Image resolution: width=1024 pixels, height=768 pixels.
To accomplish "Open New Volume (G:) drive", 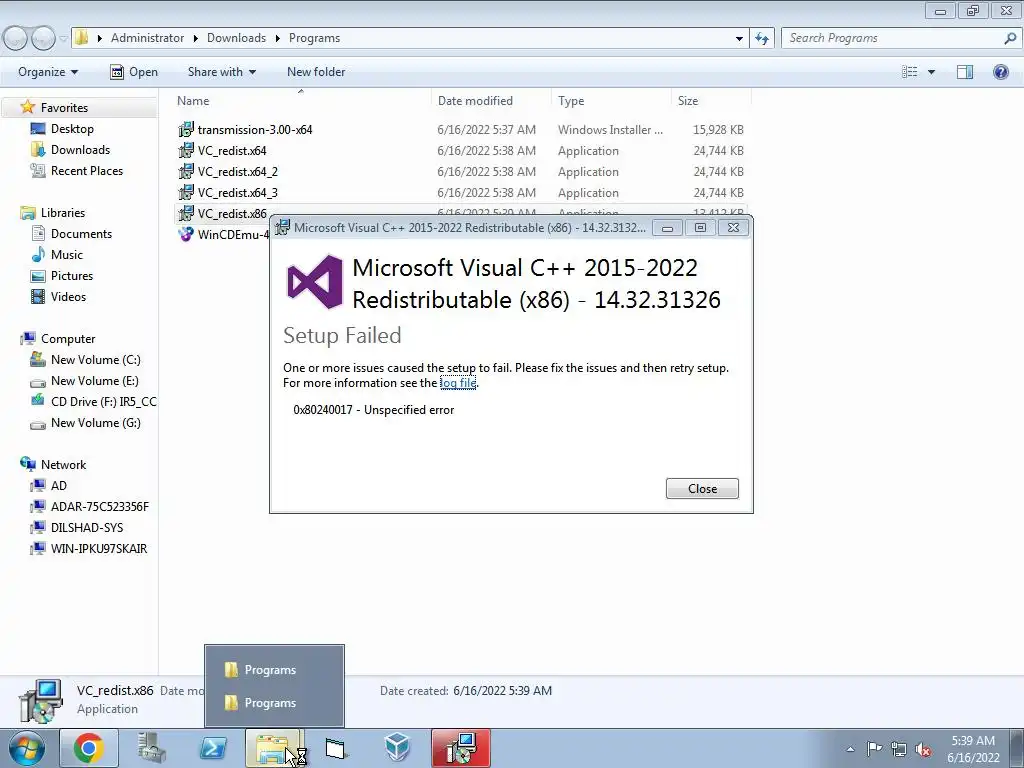I will point(95,423).
